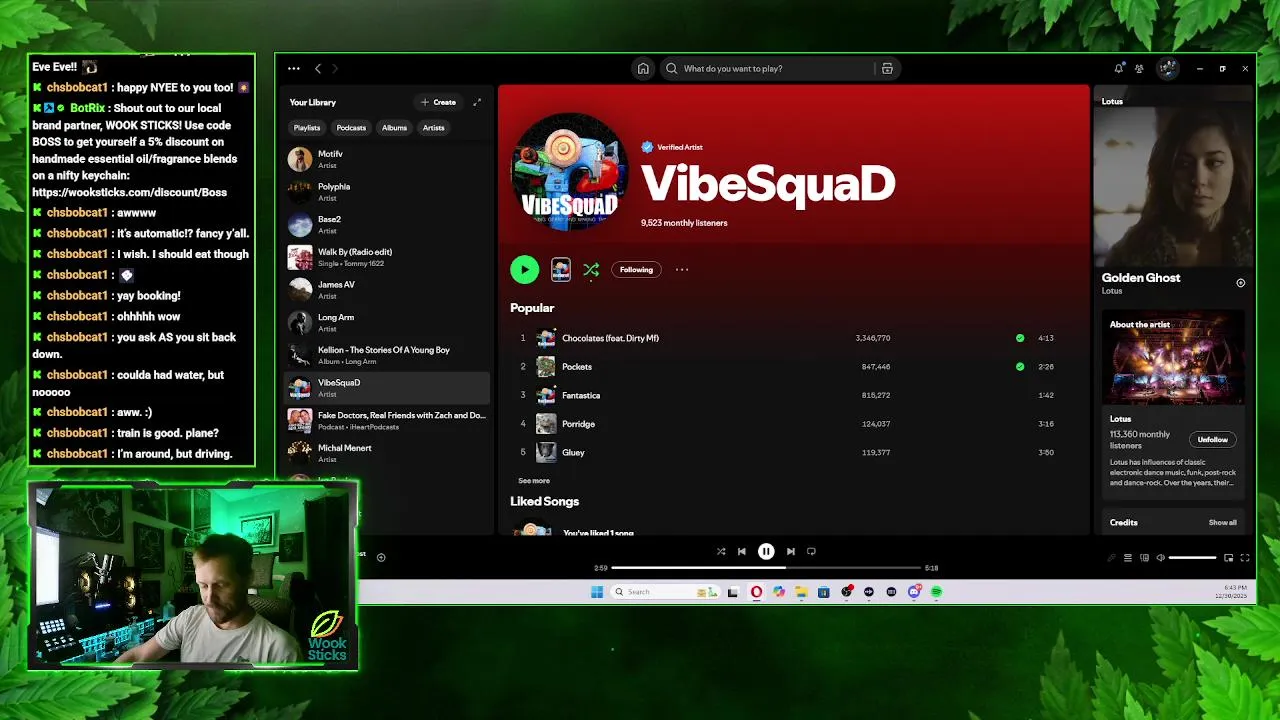Image resolution: width=1280 pixels, height=720 pixels.
Task: Filter library by Podcasts
Action: pyautogui.click(x=351, y=128)
